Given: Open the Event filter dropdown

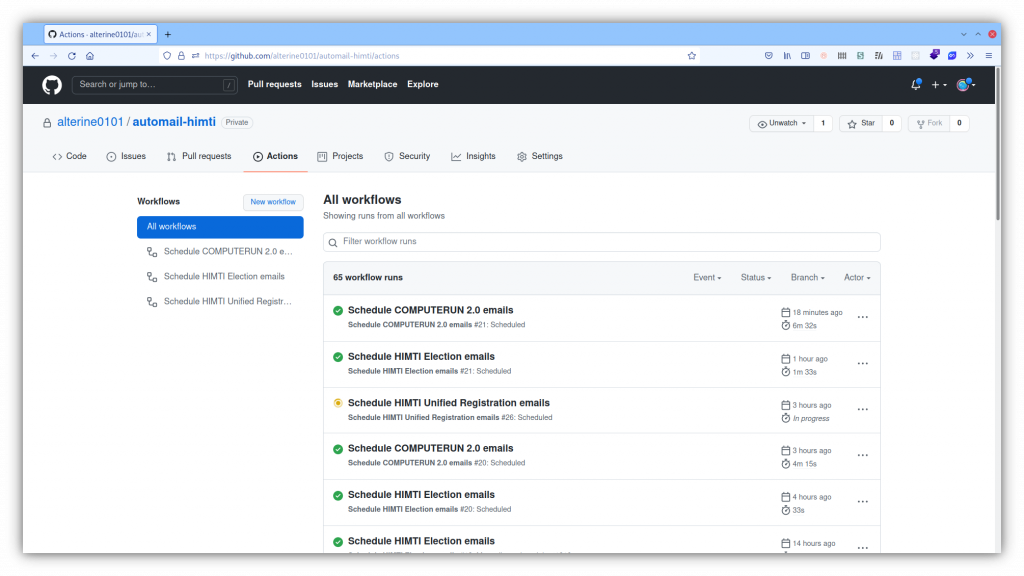Looking at the screenshot, I should pos(707,277).
